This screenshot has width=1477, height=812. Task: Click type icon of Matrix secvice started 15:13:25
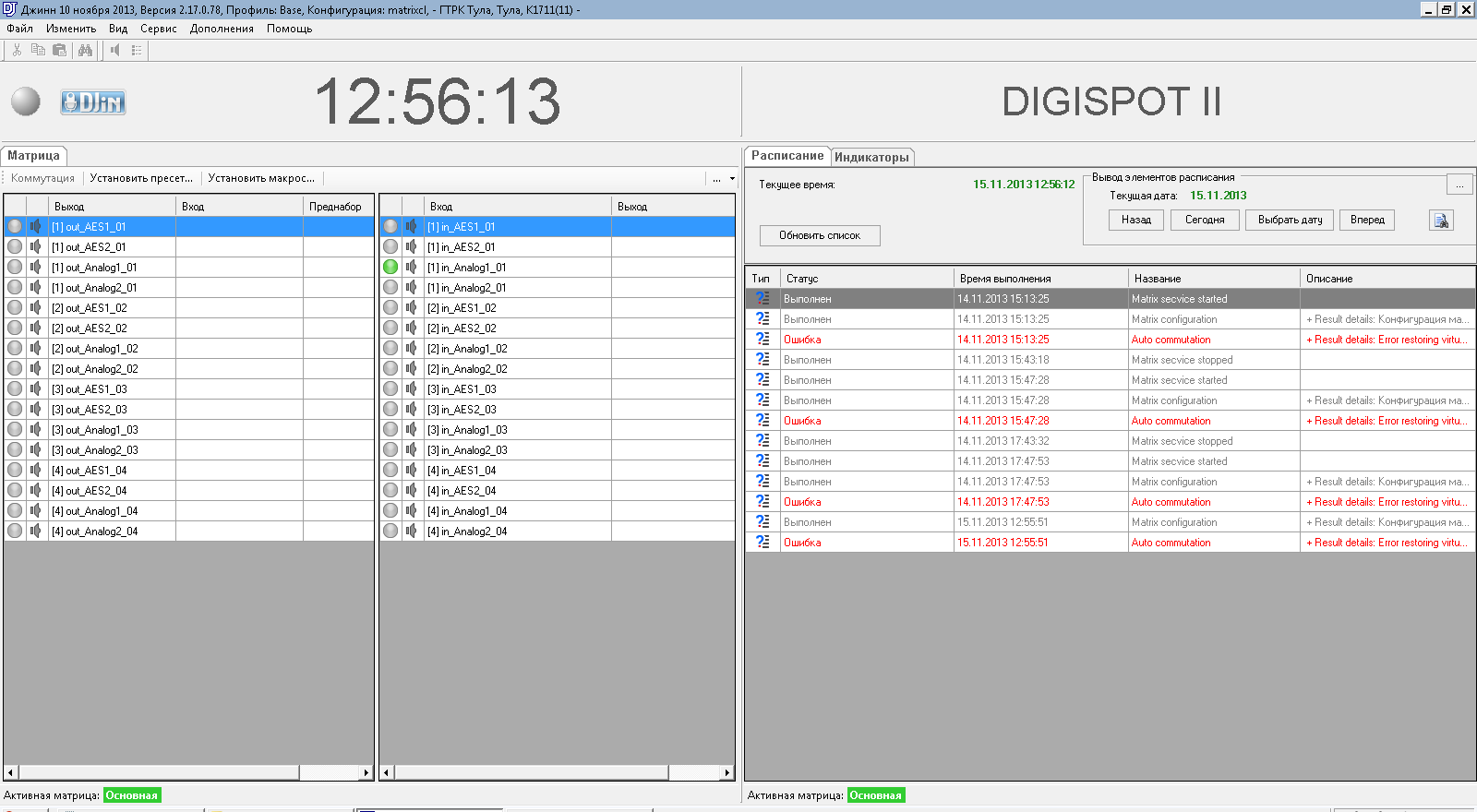coord(763,298)
